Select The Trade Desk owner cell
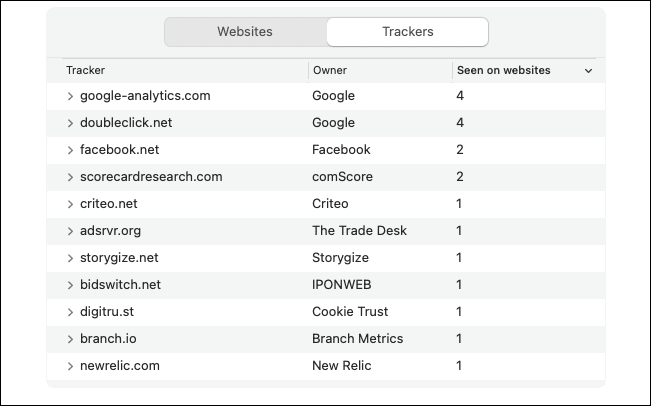Viewport: 651px width, 406px height. (359, 231)
